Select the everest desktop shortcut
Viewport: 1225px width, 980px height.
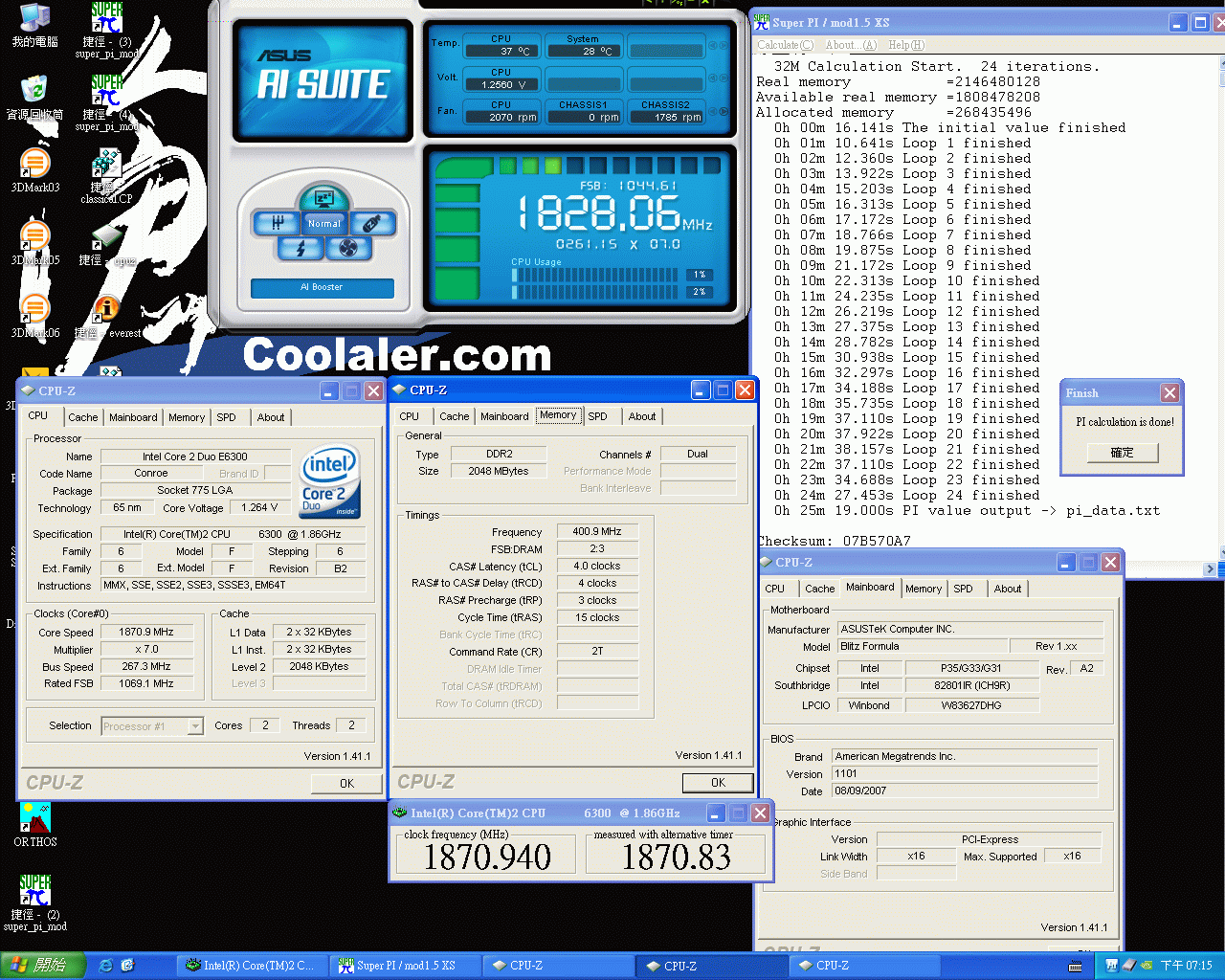[x=106, y=319]
